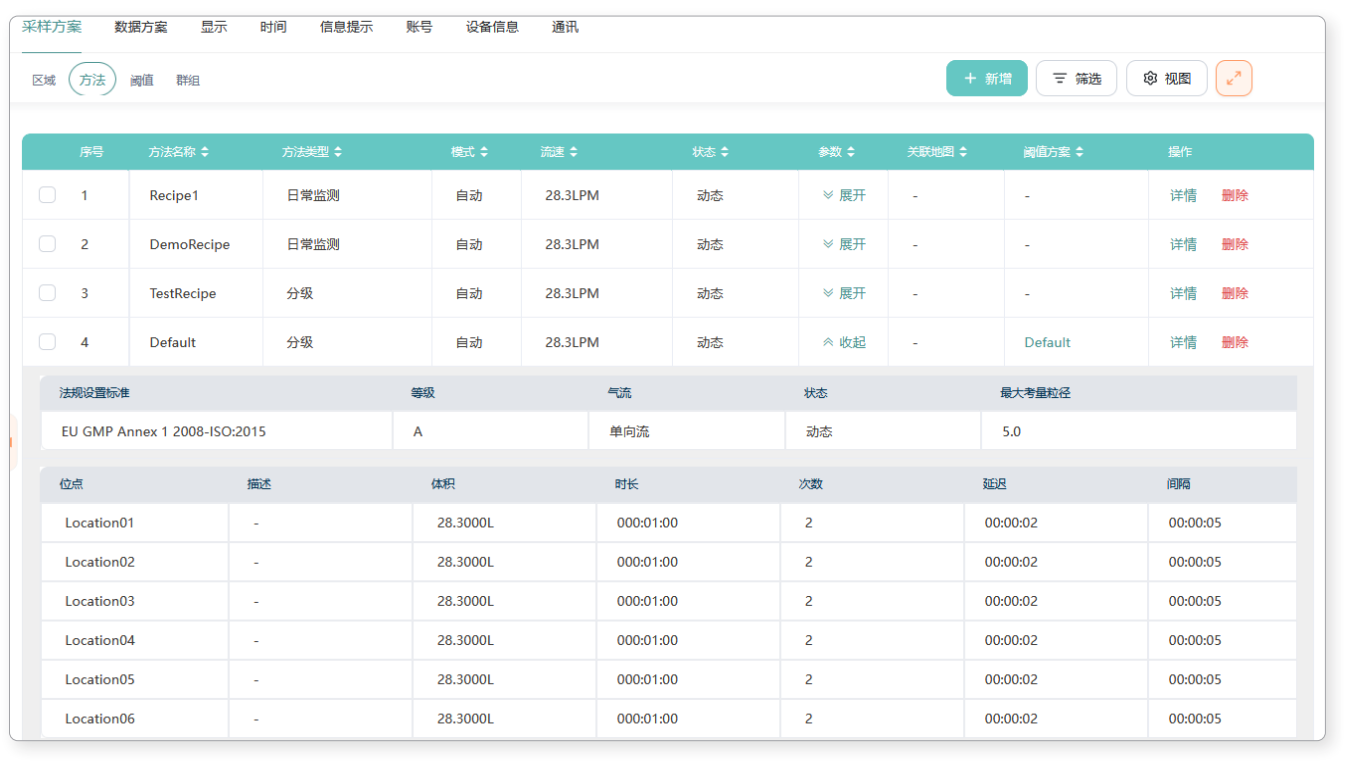Select the Location01 row
Viewport: 1345px width, 766px height.
(668, 523)
